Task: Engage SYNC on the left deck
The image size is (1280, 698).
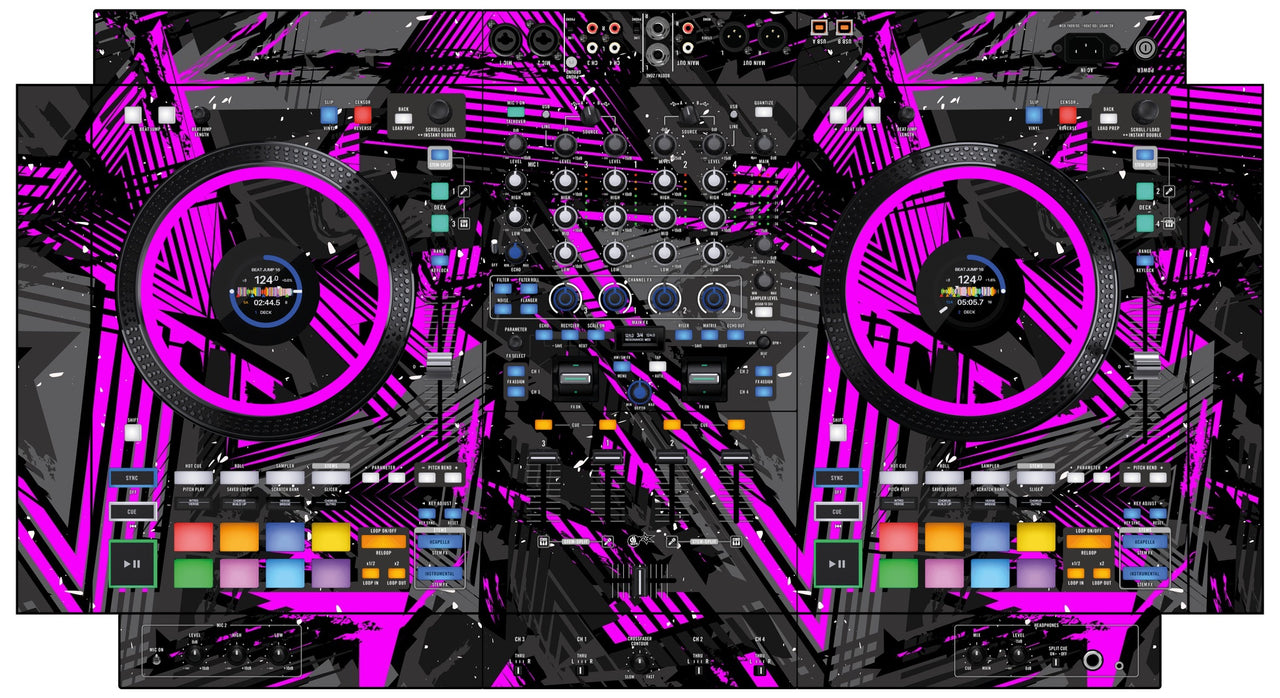Action: tap(133, 478)
